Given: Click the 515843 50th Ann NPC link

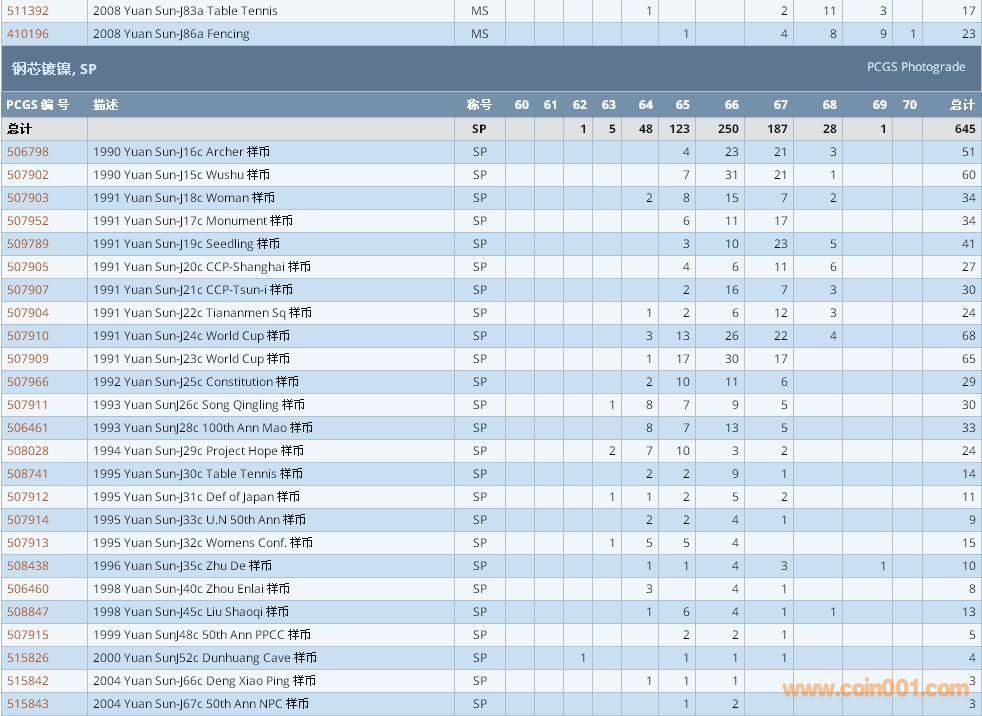Looking at the screenshot, I should tap(27, 704).
